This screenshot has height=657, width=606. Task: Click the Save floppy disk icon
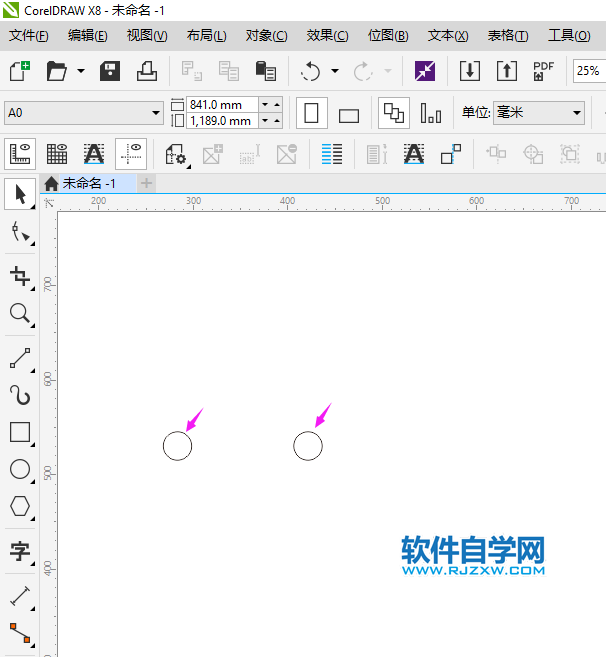pos(110,71)
